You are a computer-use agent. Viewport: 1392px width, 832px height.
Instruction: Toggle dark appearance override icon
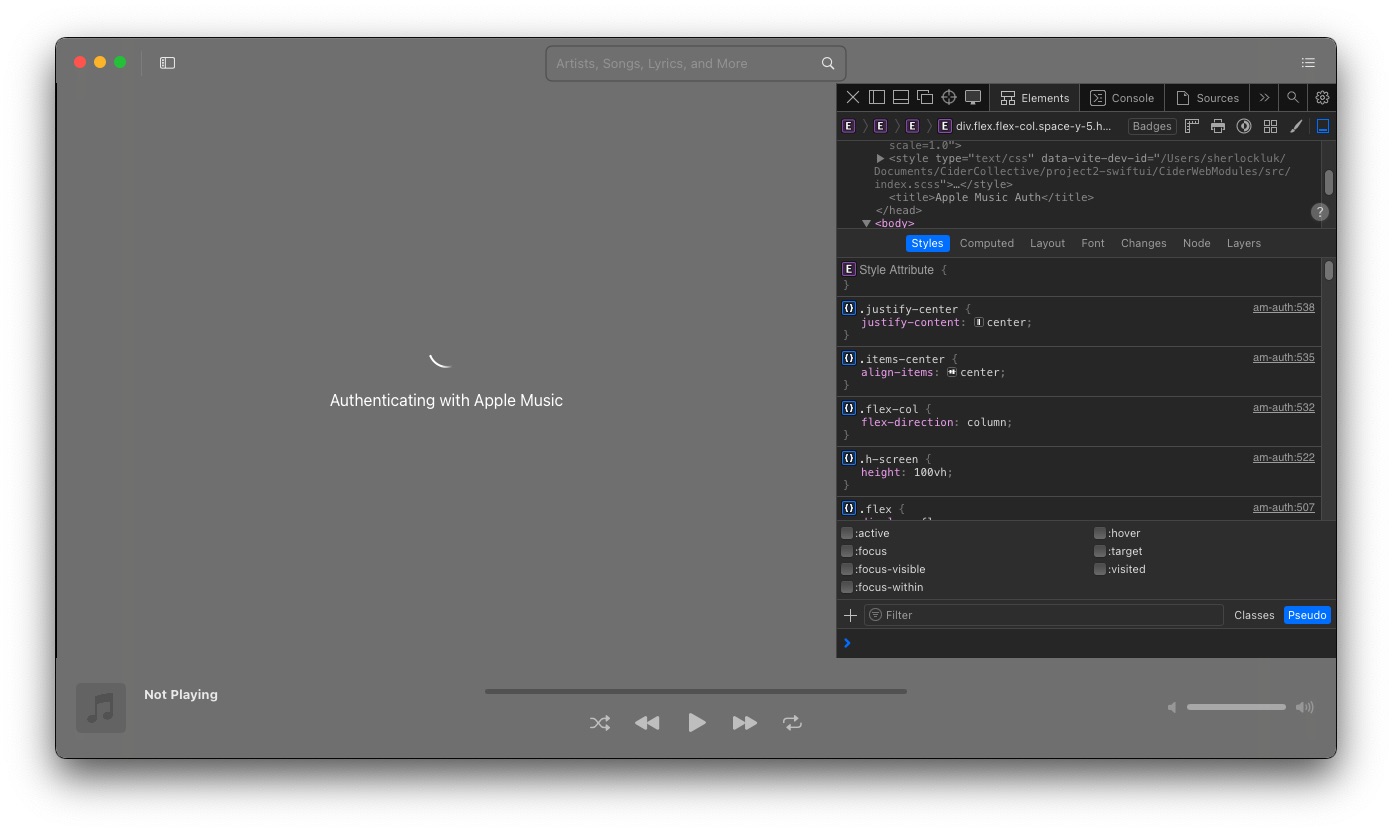coord(1244,126)
